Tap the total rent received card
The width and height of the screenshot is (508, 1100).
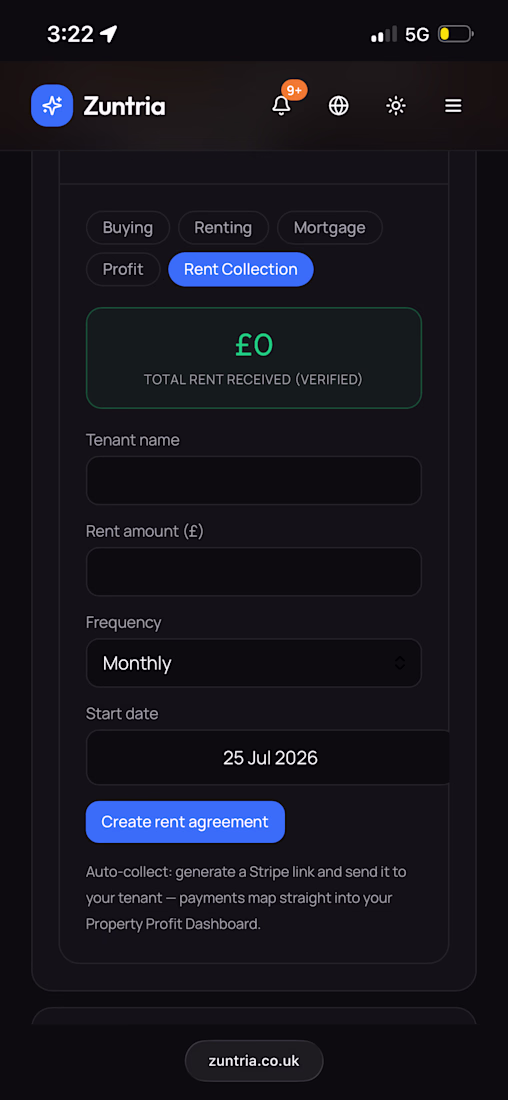pos(254,358)
